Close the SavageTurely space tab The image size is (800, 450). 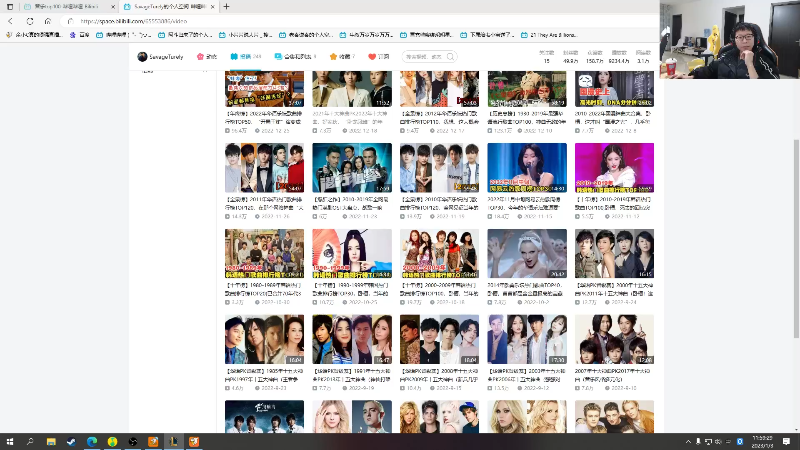pyautogui.click(x=213, y=7)
